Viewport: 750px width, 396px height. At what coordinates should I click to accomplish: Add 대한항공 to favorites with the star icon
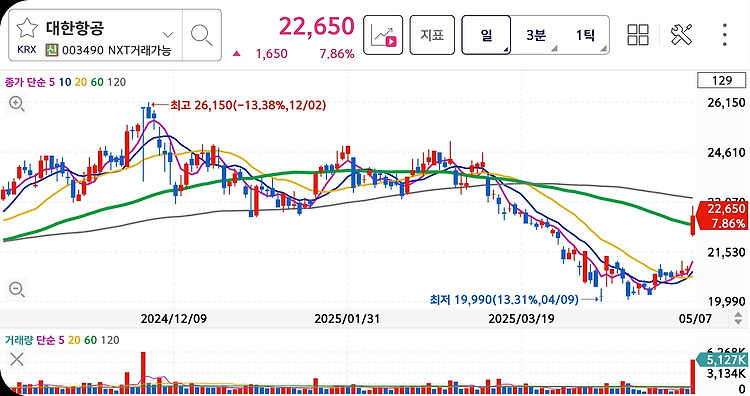[x=27, y=28]
